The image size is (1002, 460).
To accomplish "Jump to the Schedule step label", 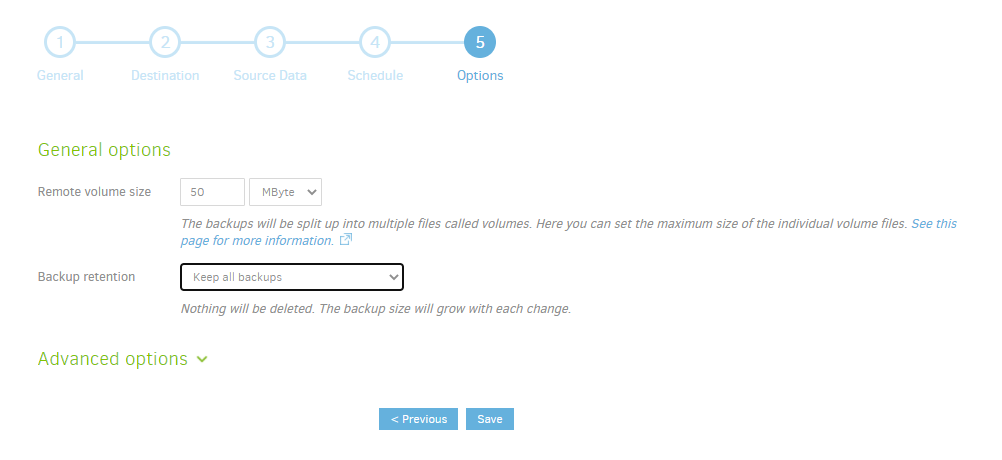I will (375, 76).
